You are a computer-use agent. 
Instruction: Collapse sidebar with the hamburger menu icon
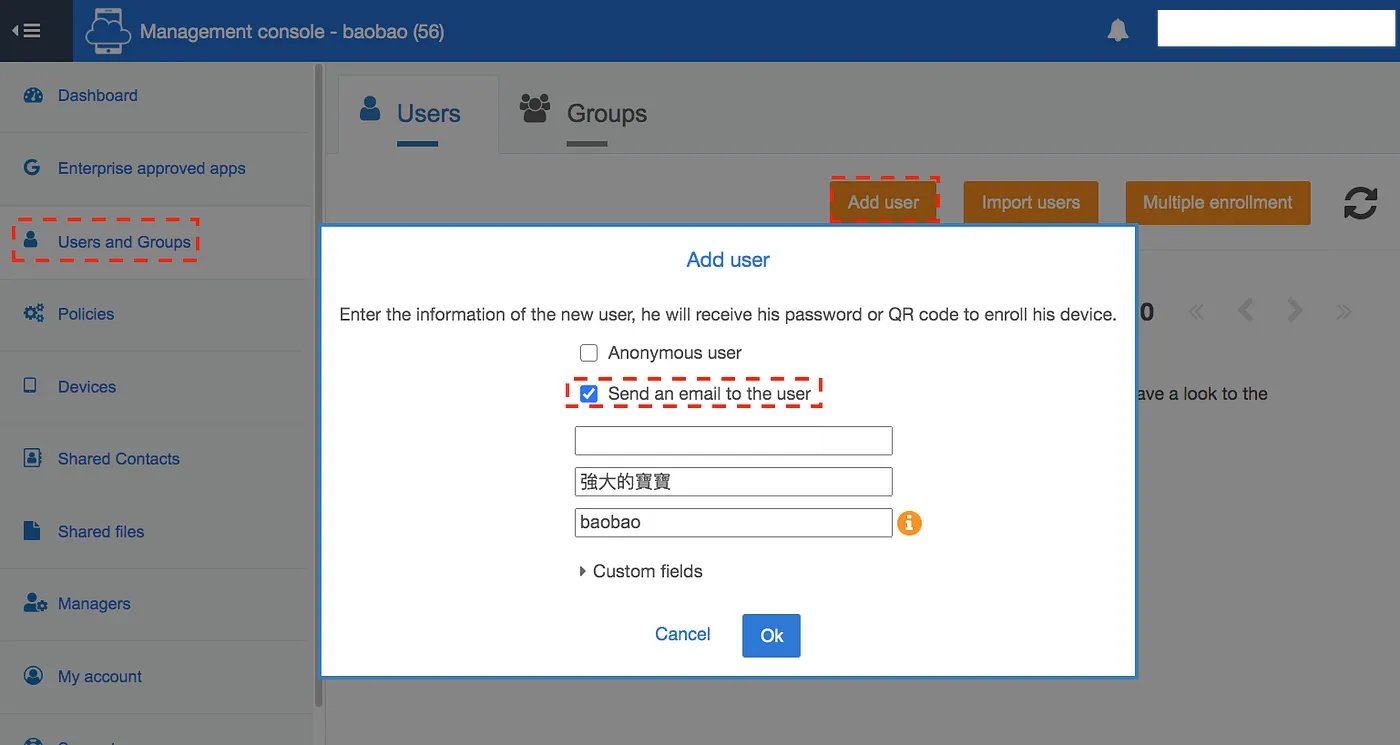(x=26, y=31)
